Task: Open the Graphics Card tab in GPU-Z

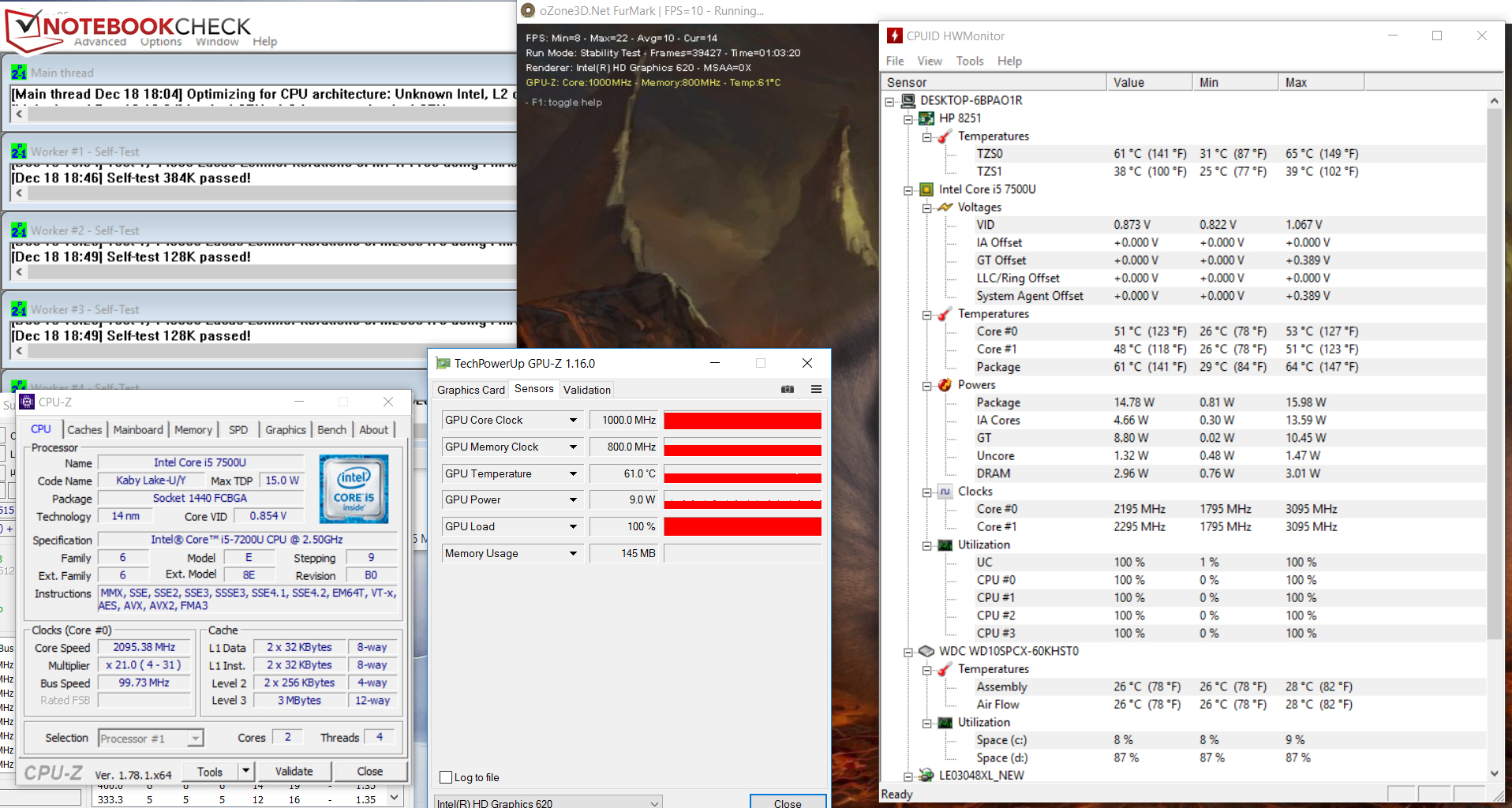Action: pyautogui.click(x=471, y=390)
